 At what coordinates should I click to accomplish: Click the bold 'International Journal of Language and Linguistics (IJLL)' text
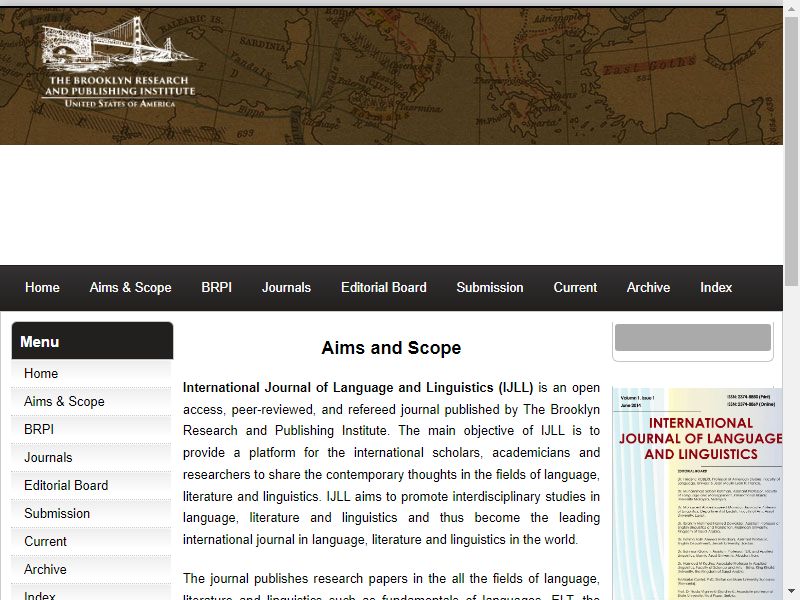358,388
